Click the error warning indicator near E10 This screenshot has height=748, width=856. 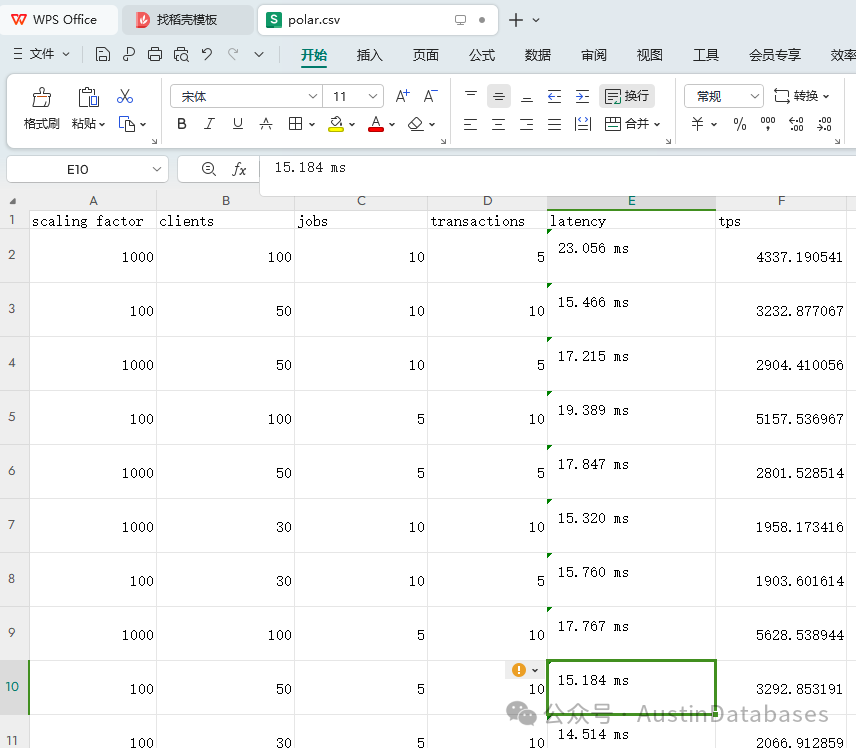point(519,669)
